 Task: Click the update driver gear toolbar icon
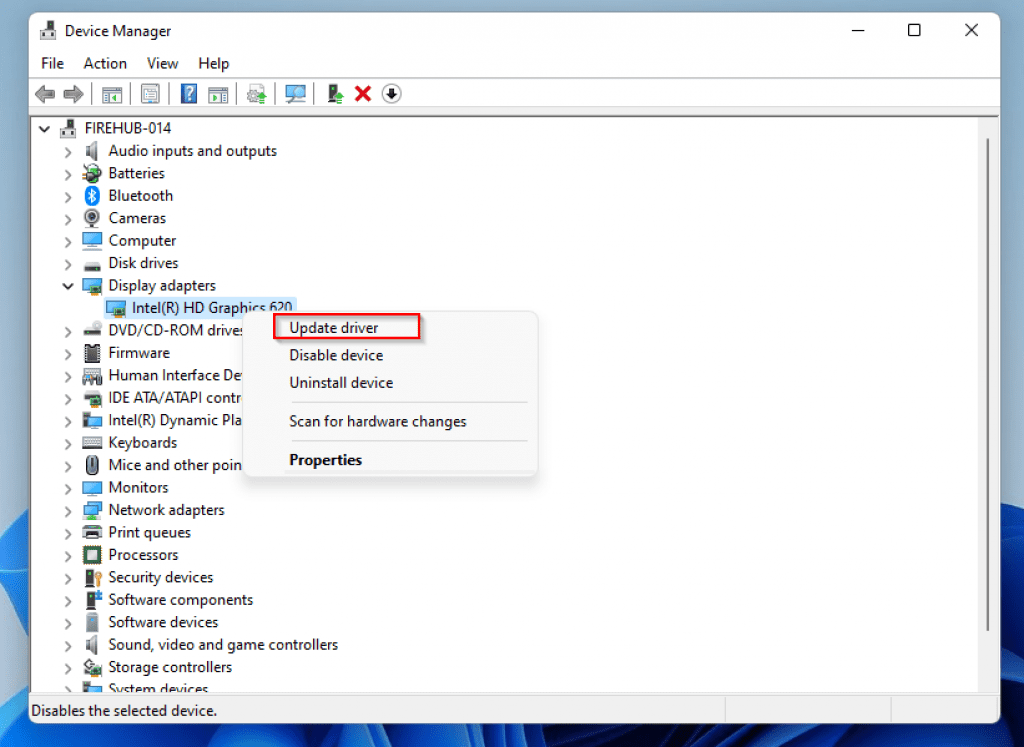[x=256, y=94]
